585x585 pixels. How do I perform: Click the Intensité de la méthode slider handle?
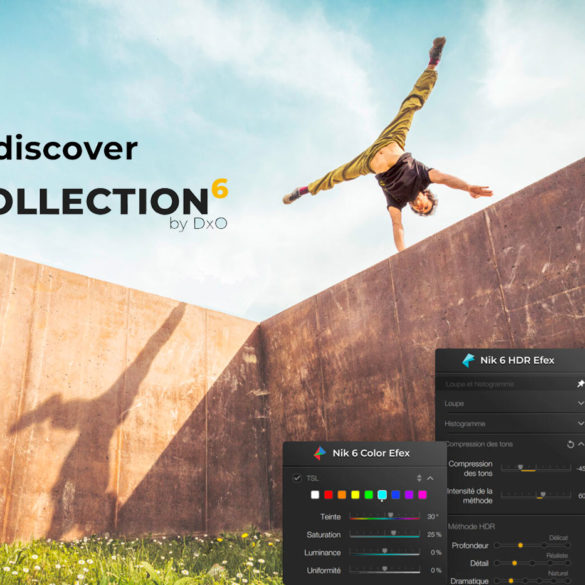point(543,494)
